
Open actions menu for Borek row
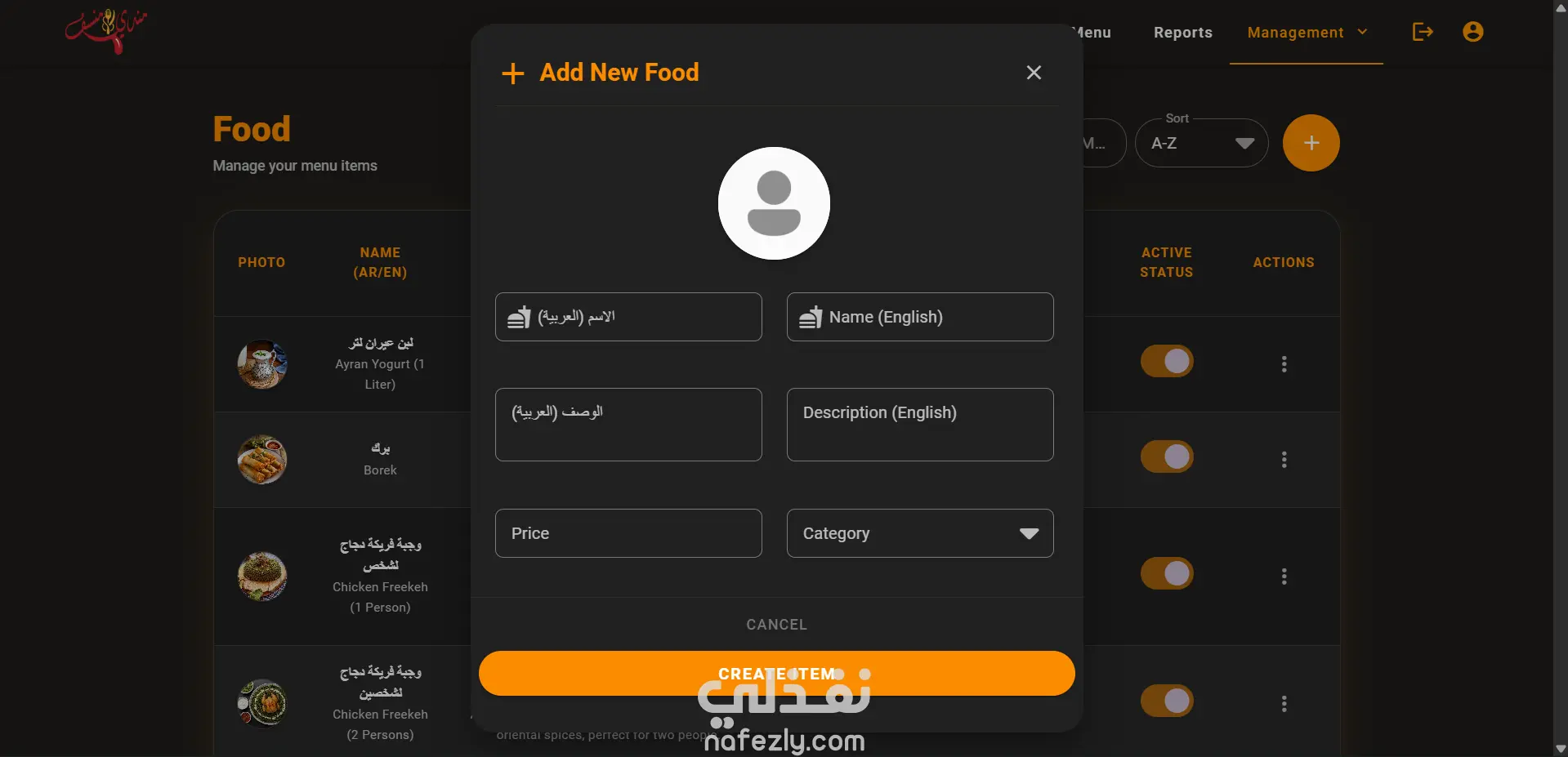pos(1284,460)
